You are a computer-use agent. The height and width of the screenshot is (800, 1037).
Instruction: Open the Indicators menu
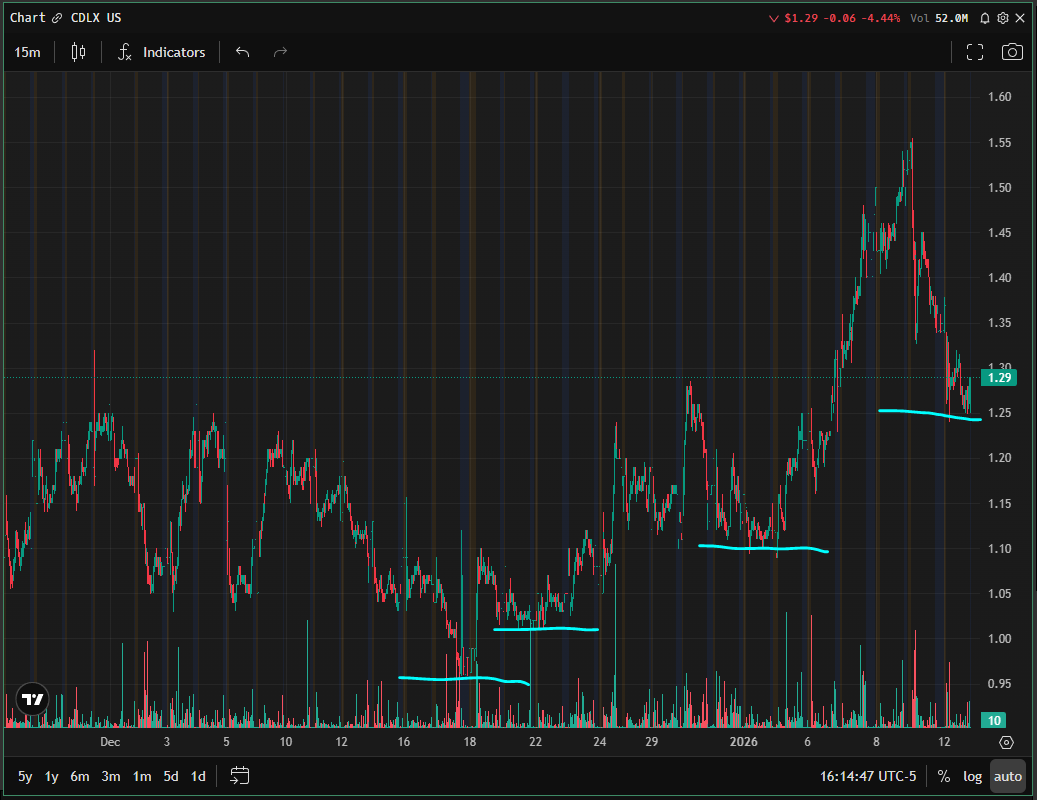point(161,52)
